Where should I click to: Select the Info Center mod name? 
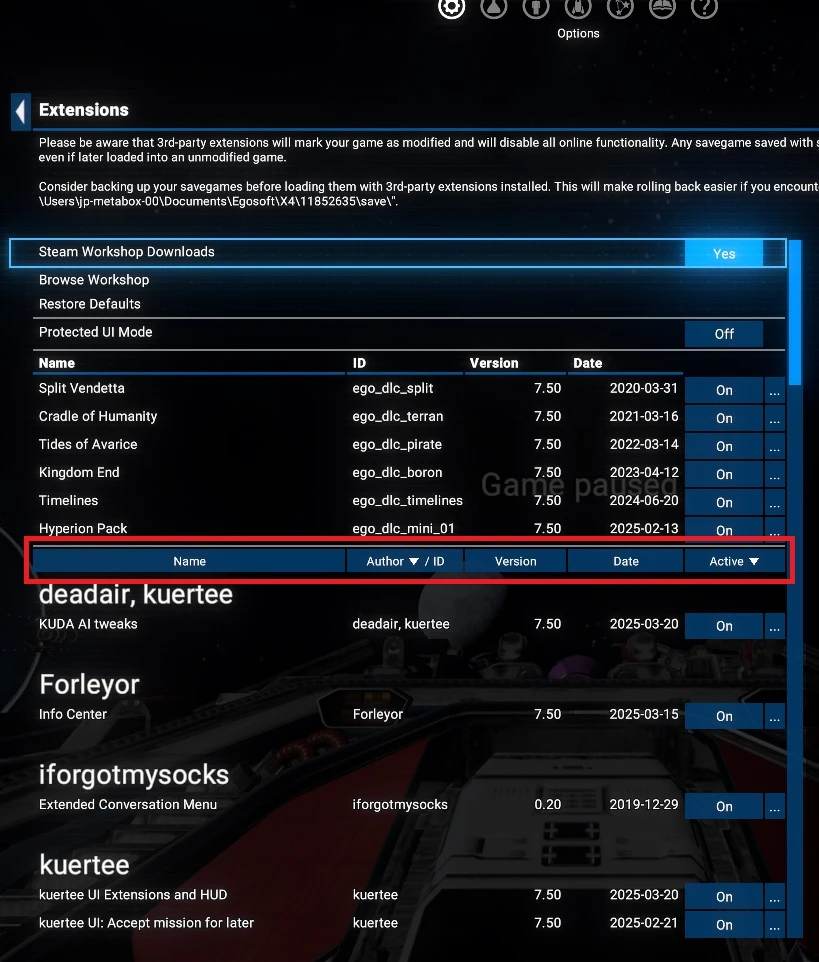(x=72, y=714)
